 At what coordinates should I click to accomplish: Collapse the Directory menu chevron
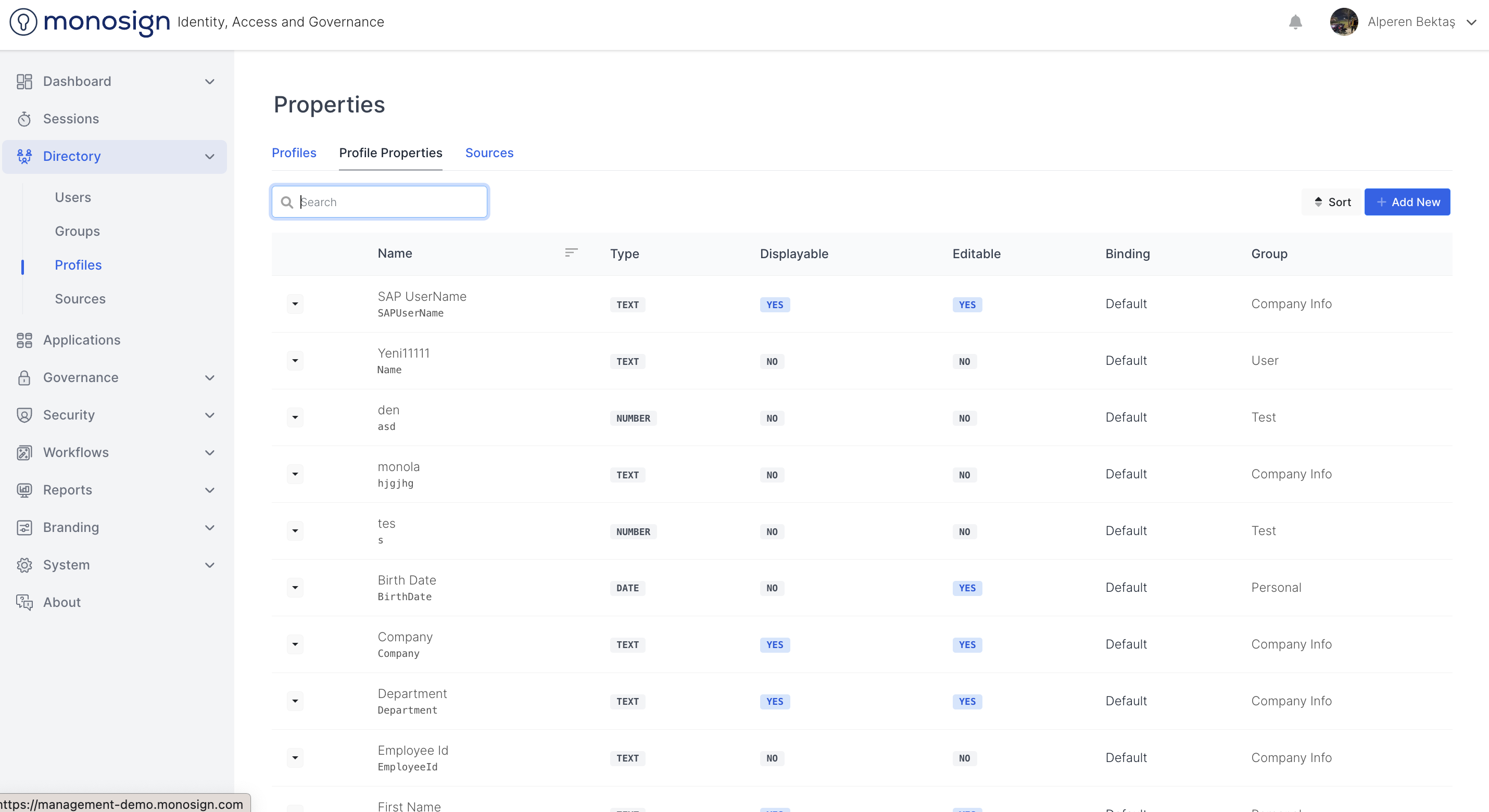[x=210, y=157]
